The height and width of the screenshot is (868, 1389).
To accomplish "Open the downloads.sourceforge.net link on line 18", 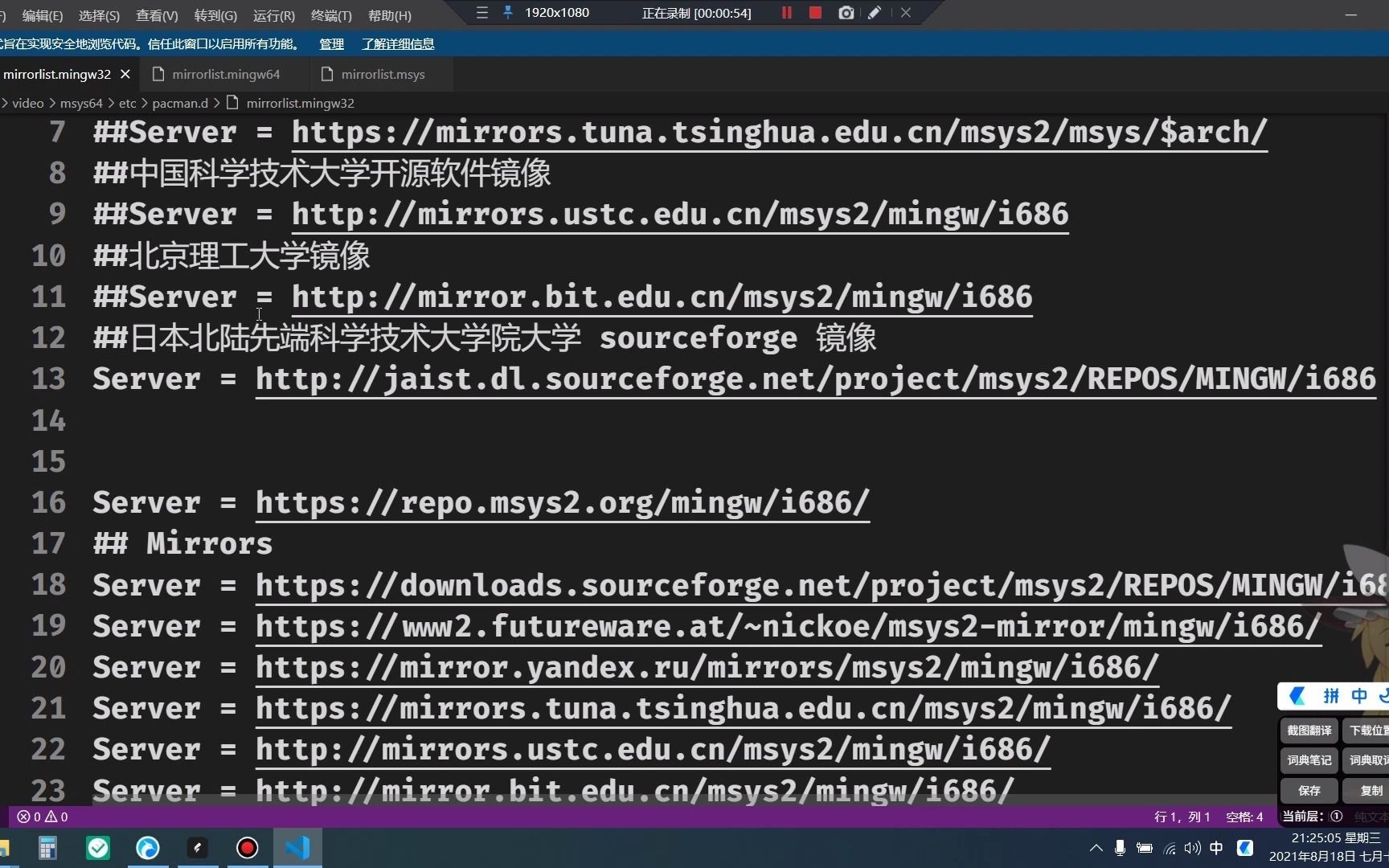I will (822, 585).
